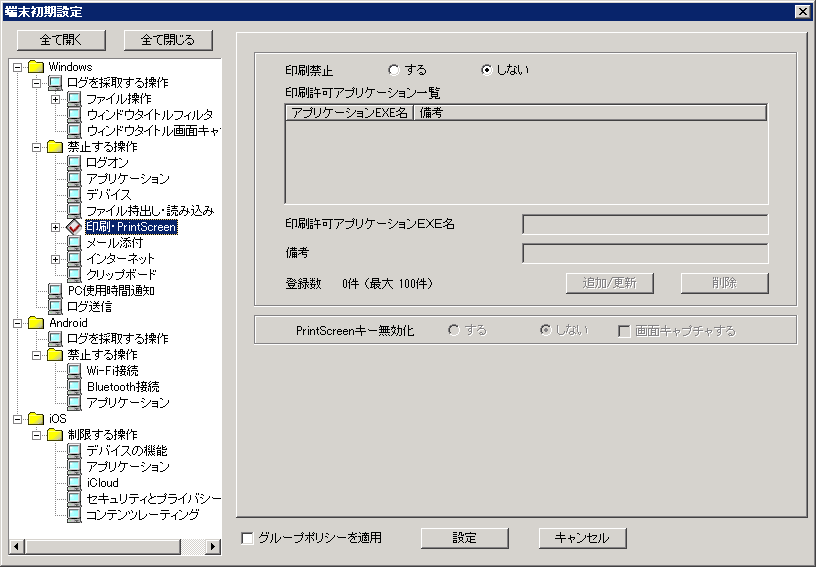Click the Windows folder icon
The image size is (816, 567).
click(x=36, y=67)
